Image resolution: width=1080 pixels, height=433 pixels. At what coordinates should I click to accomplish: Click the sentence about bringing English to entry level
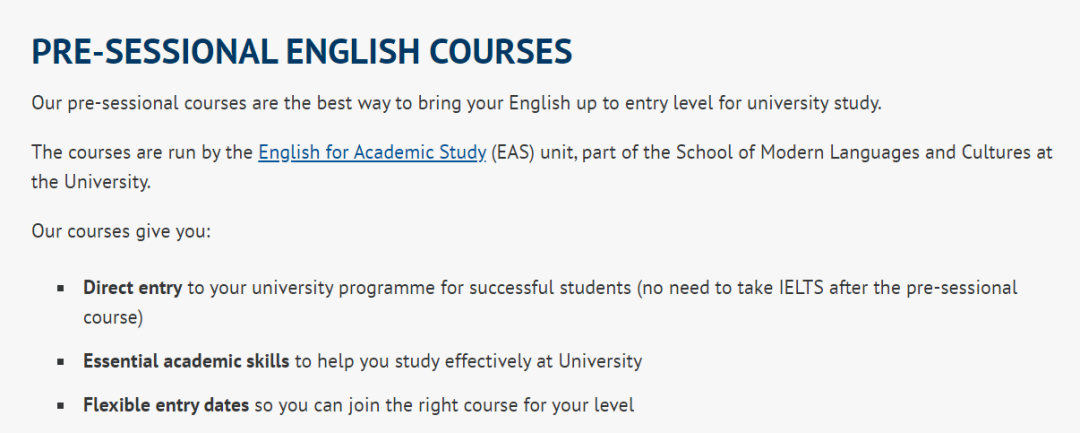[x=457, y=103]
